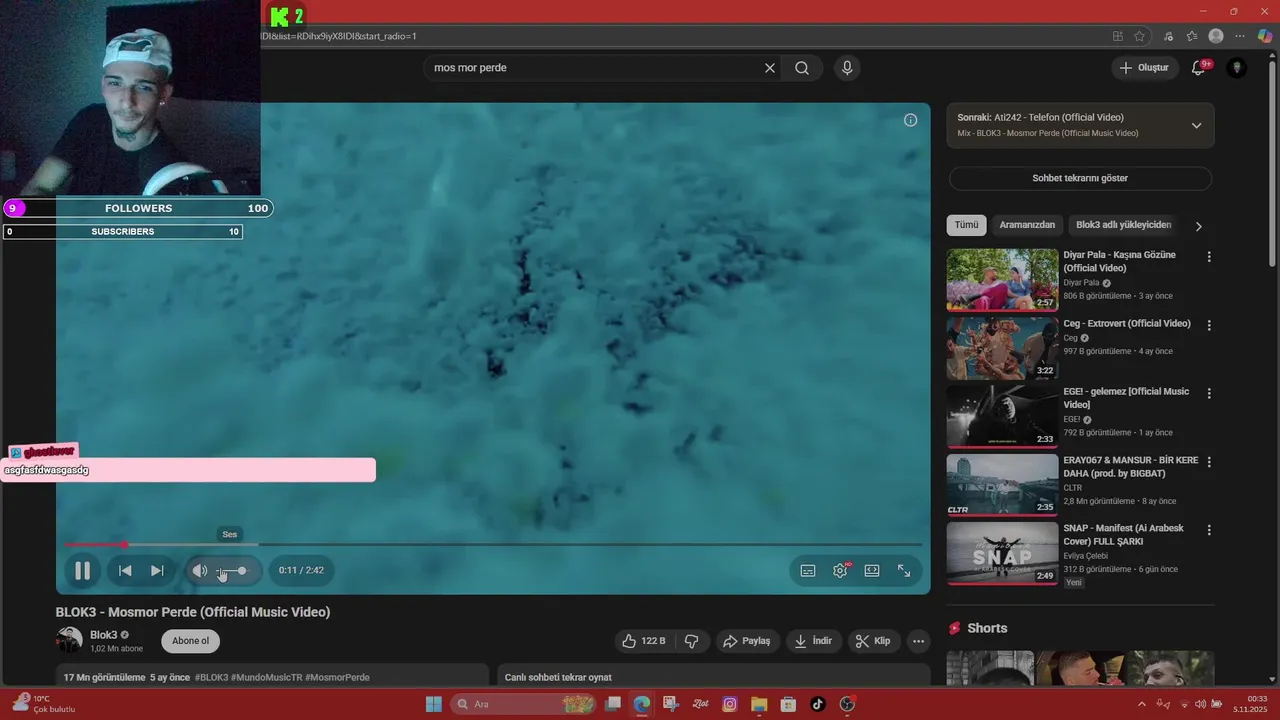Open Instagram from the taskbar
1280x720 pixels.
[730, 704]
